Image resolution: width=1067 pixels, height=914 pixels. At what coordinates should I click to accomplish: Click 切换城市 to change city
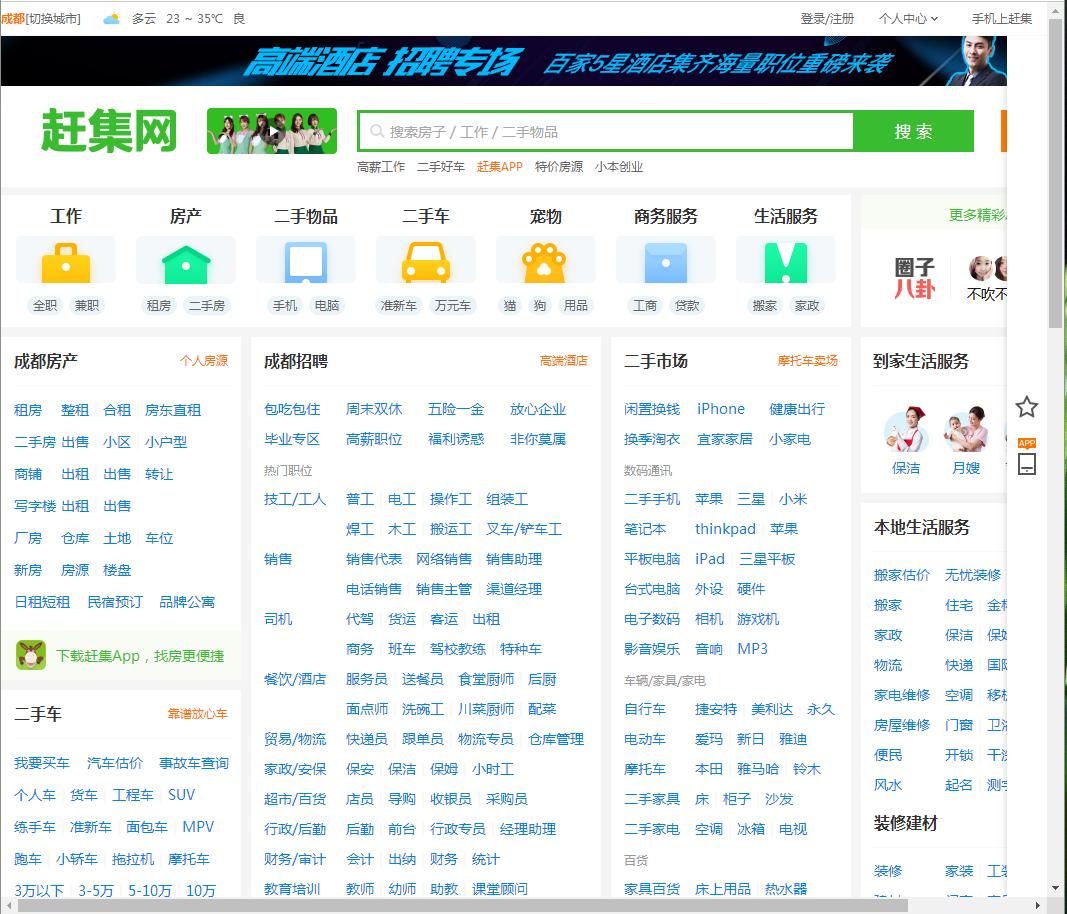pos(53,19)
